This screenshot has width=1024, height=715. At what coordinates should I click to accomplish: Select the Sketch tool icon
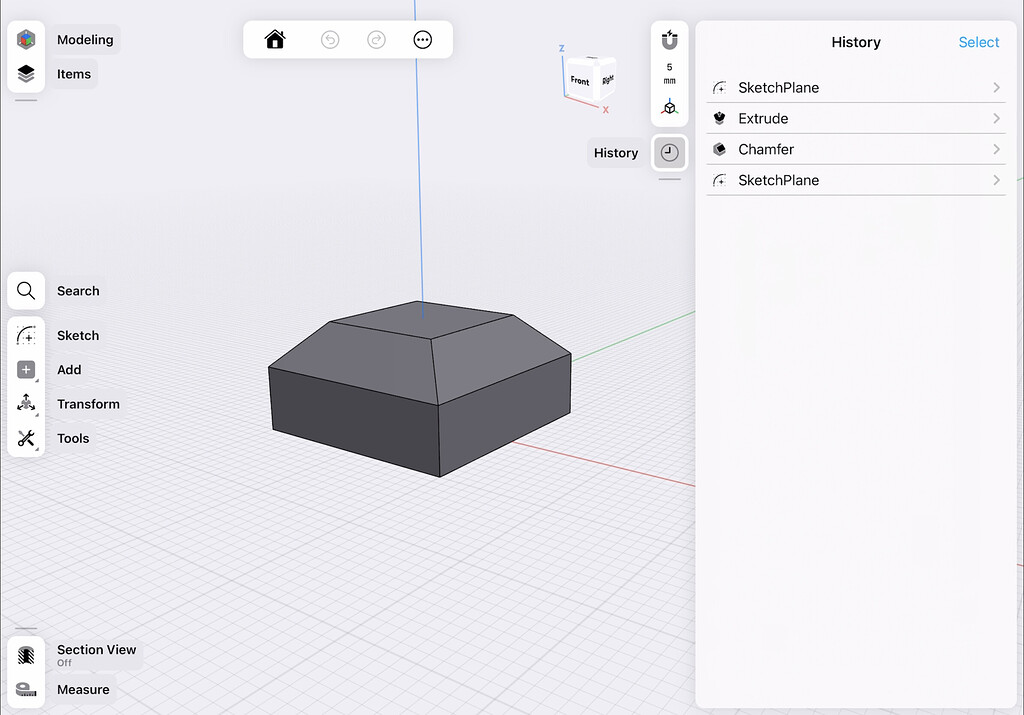point(25,335)
